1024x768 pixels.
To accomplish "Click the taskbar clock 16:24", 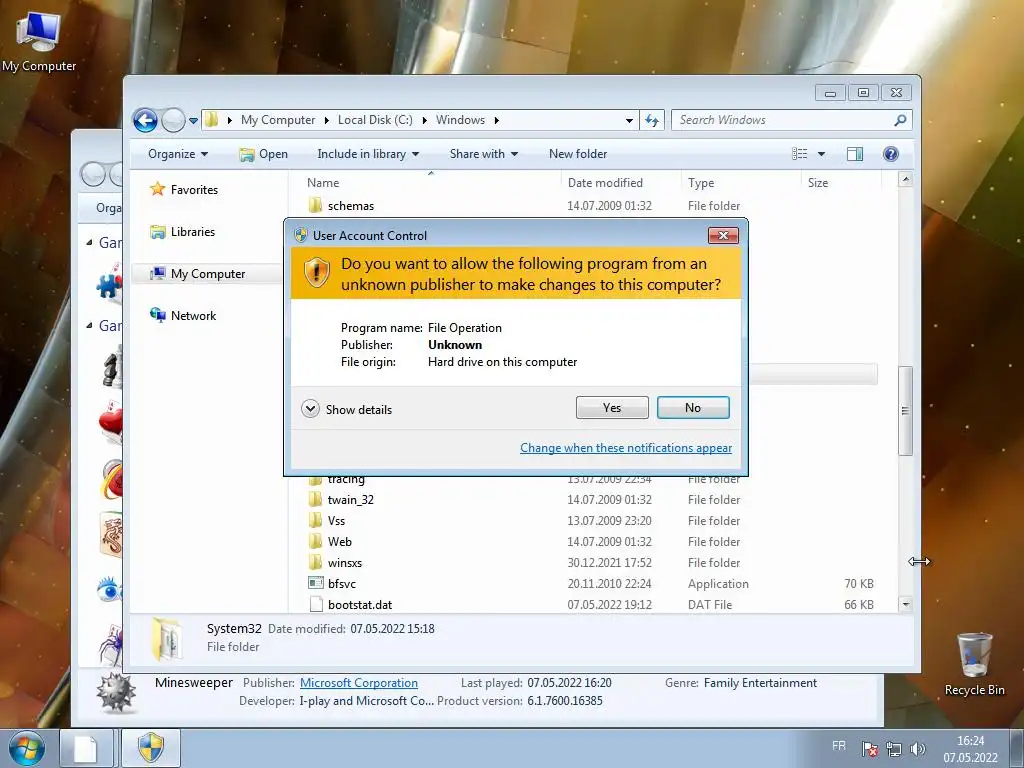I will point(970,749).
